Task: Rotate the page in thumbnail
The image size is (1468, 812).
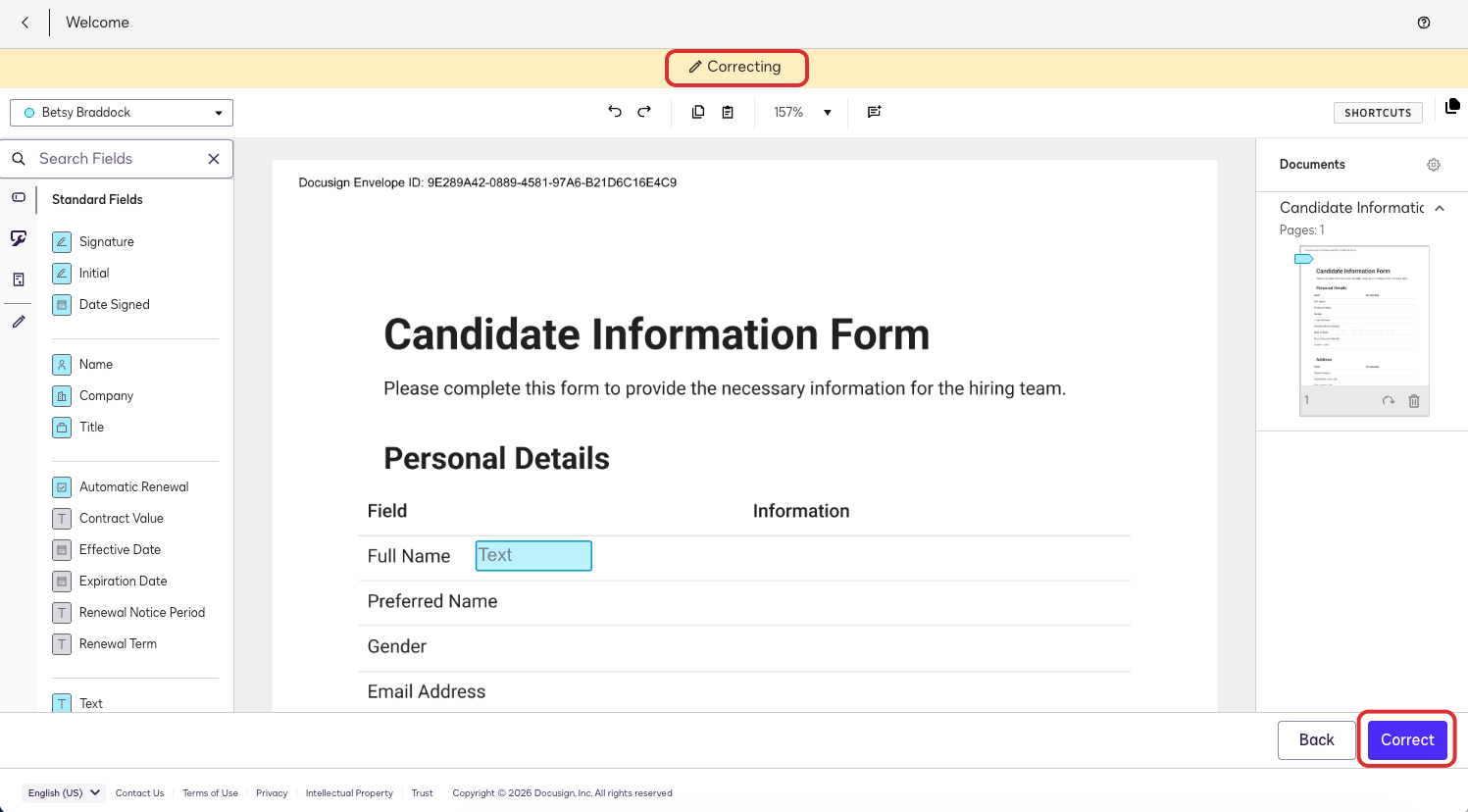Action: (x=1389, y=400)
